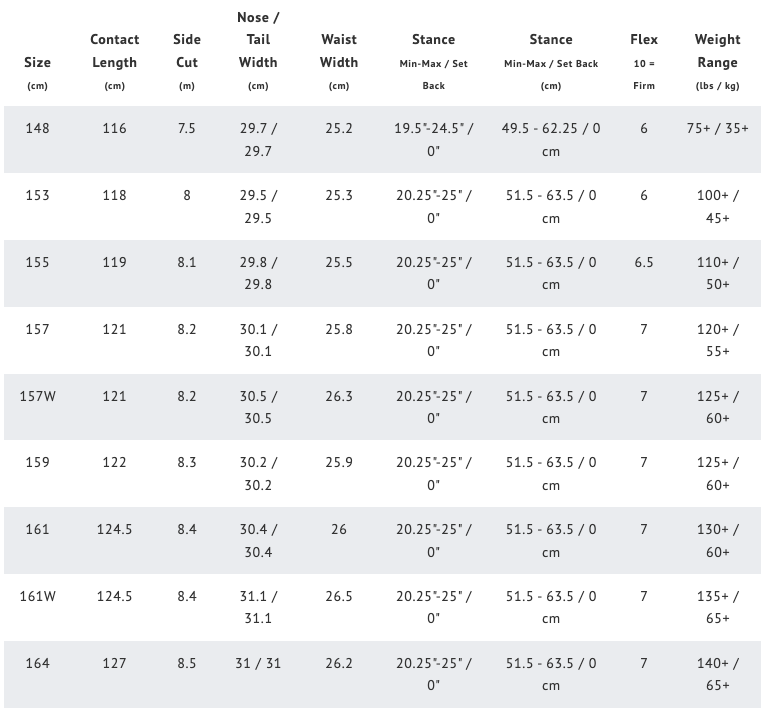Image resolution: width=763 pixels, height=711 pixels.
Task: Select the 161W size row label
Action: (37, 596)
